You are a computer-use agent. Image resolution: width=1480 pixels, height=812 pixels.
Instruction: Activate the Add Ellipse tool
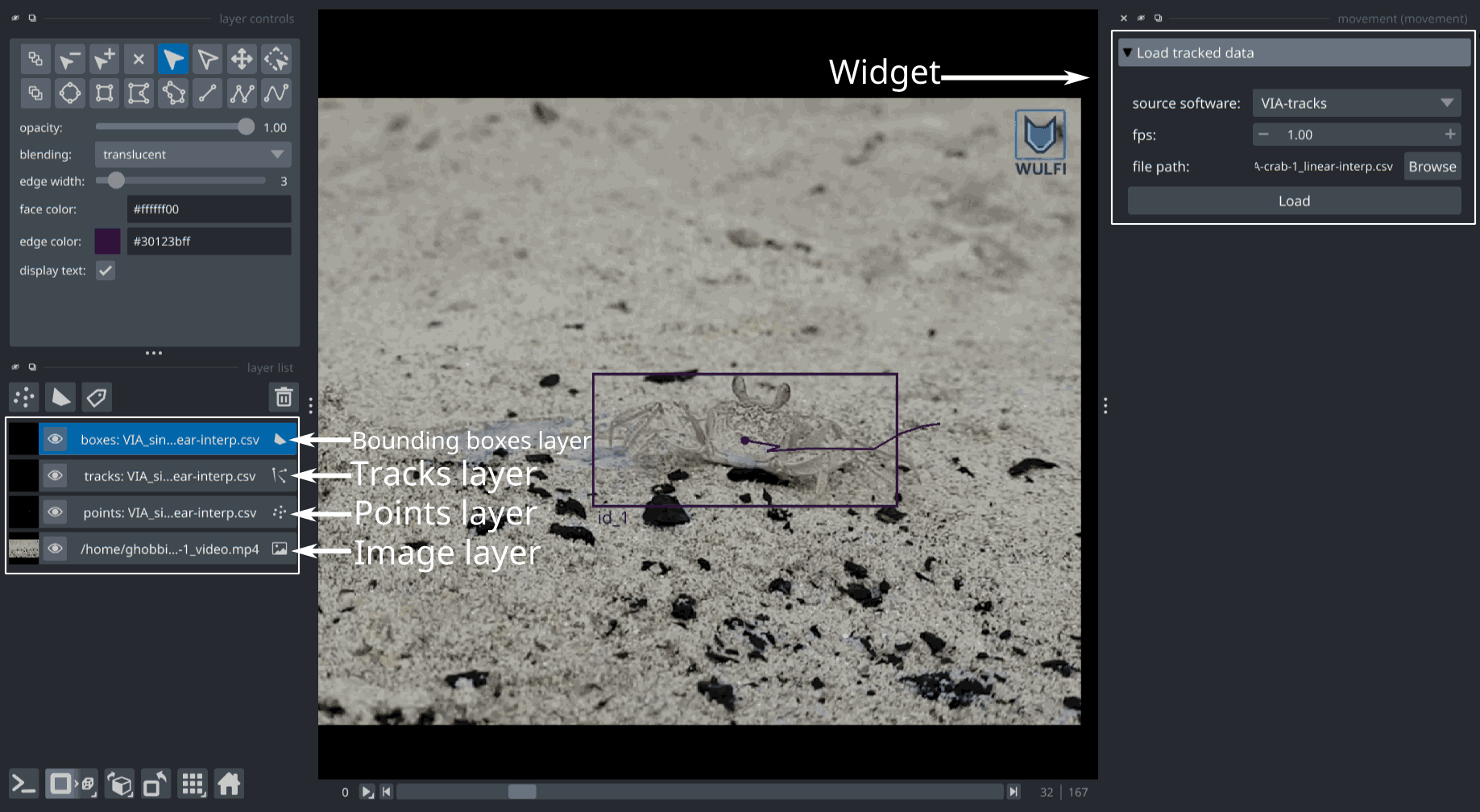[x=69, y=93]
